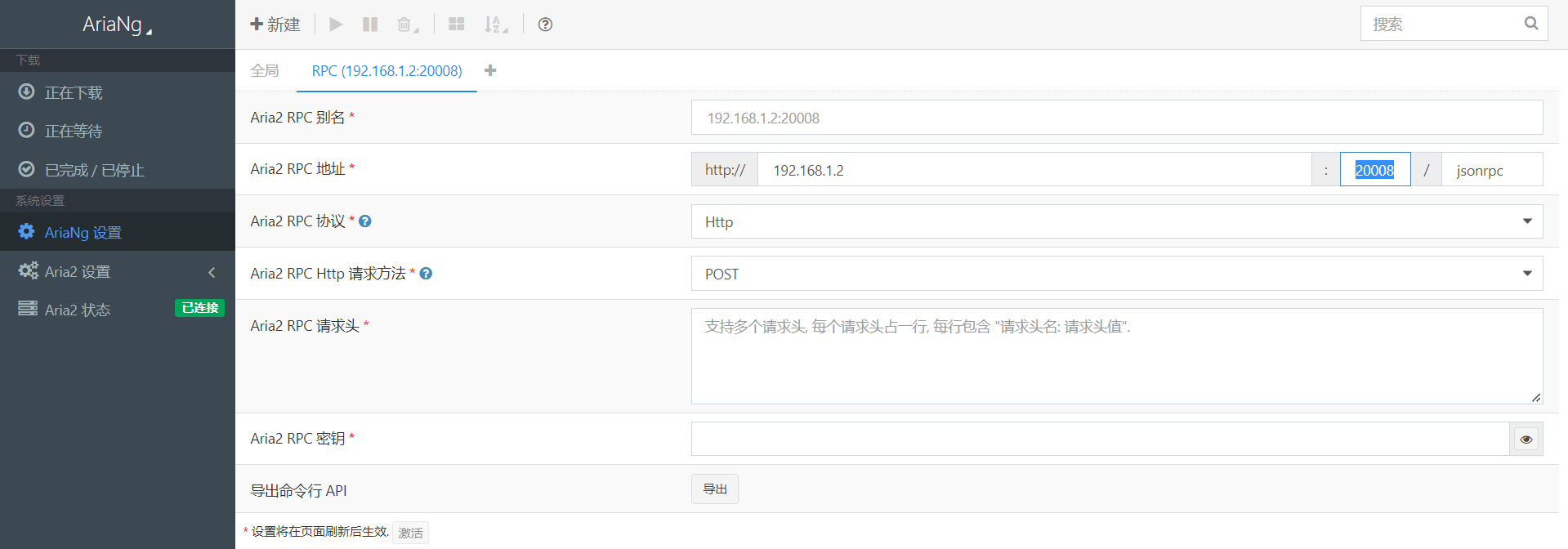Screen dimensions: 1568x549
Task: Open the delete trash icon menu
Action: tap(406, 25)
